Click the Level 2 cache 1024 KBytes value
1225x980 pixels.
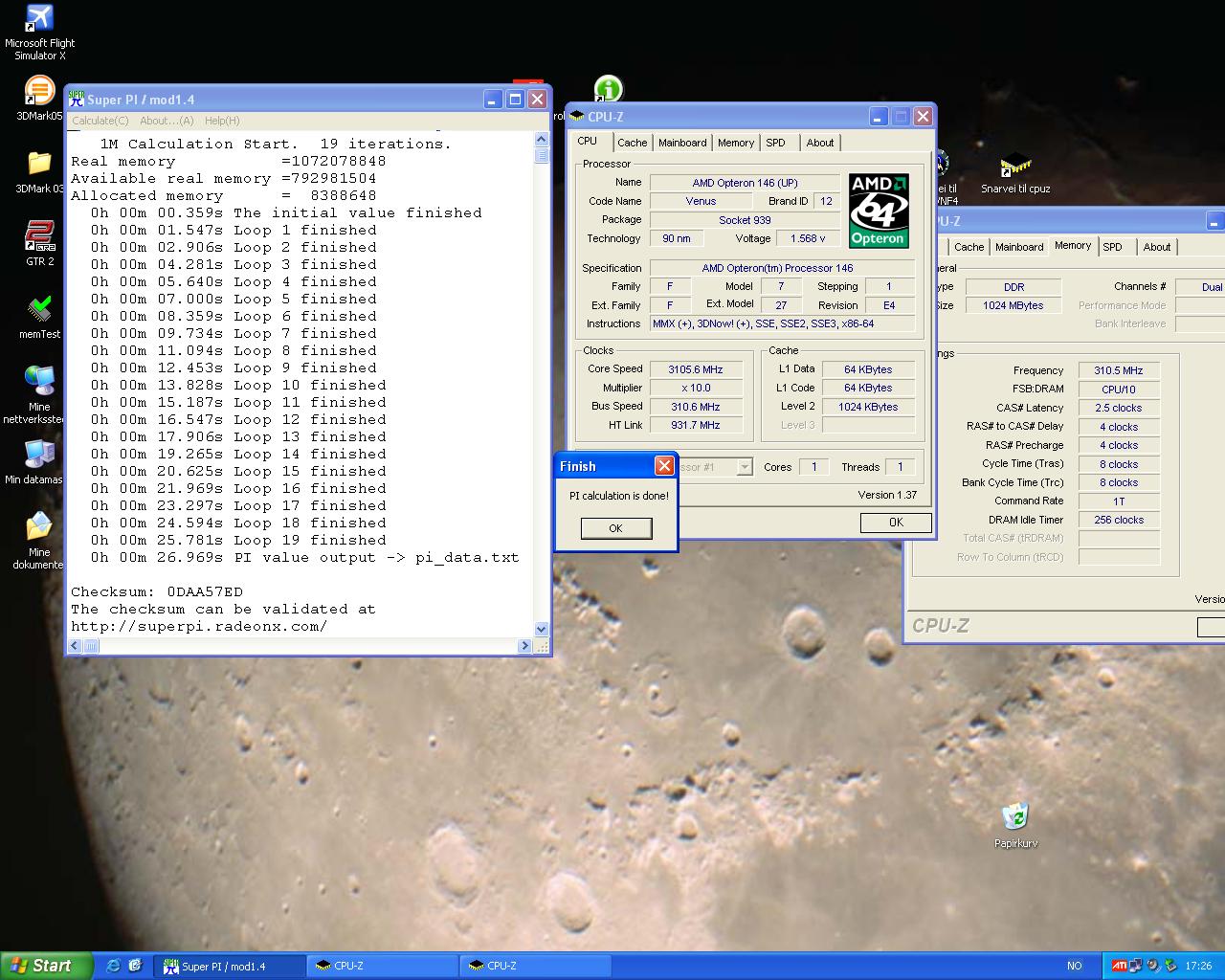868,407
